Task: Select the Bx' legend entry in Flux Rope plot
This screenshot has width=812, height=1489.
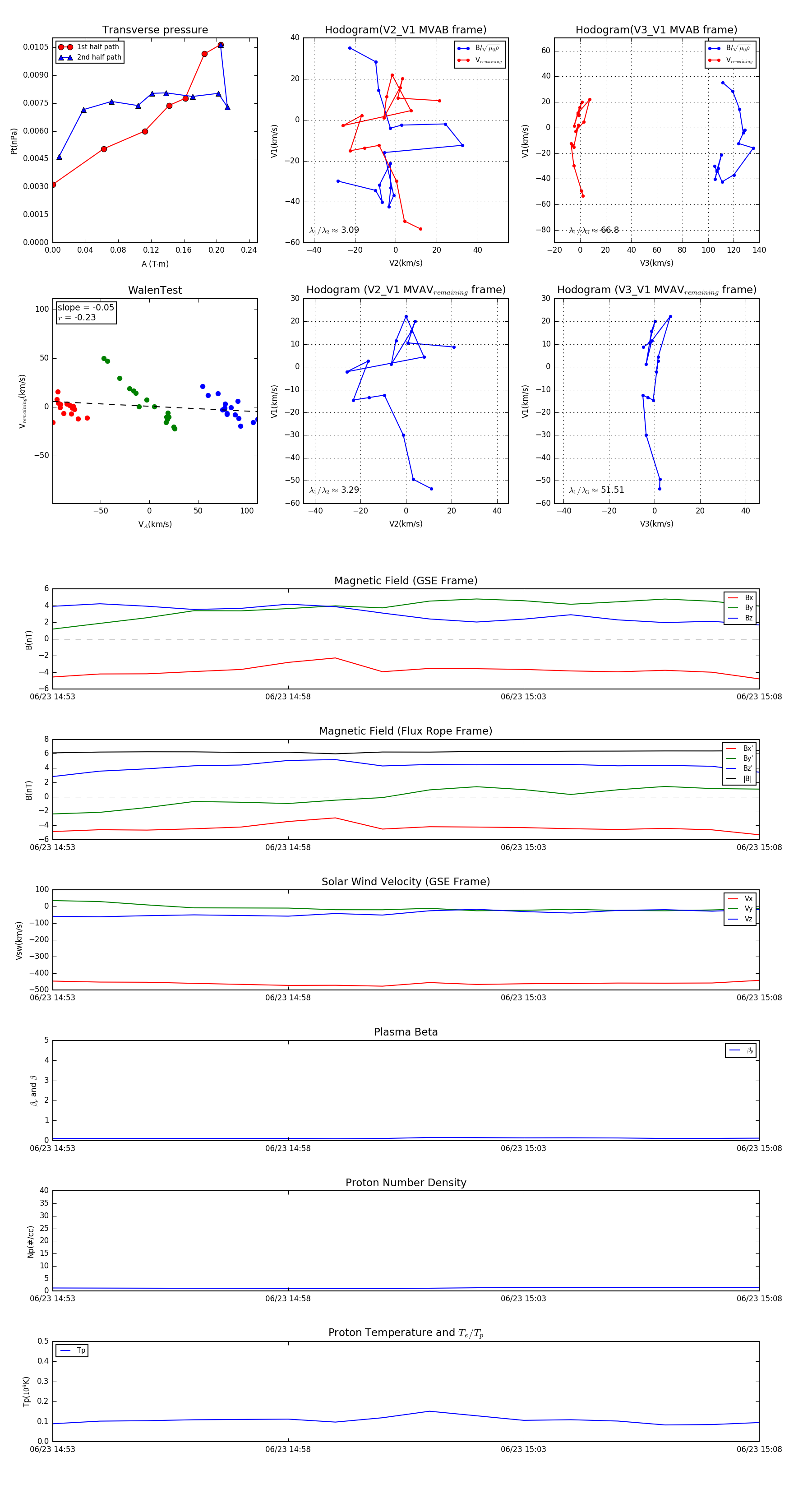Action: (x=740, y=748)
